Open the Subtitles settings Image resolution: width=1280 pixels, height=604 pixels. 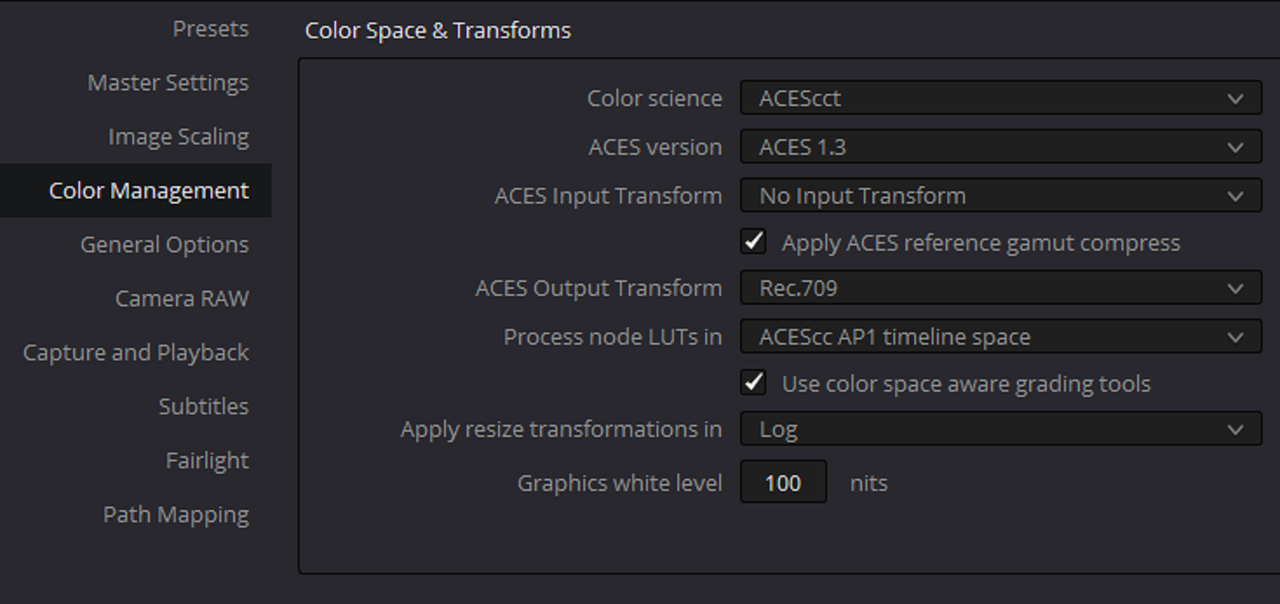click(204, 407)
